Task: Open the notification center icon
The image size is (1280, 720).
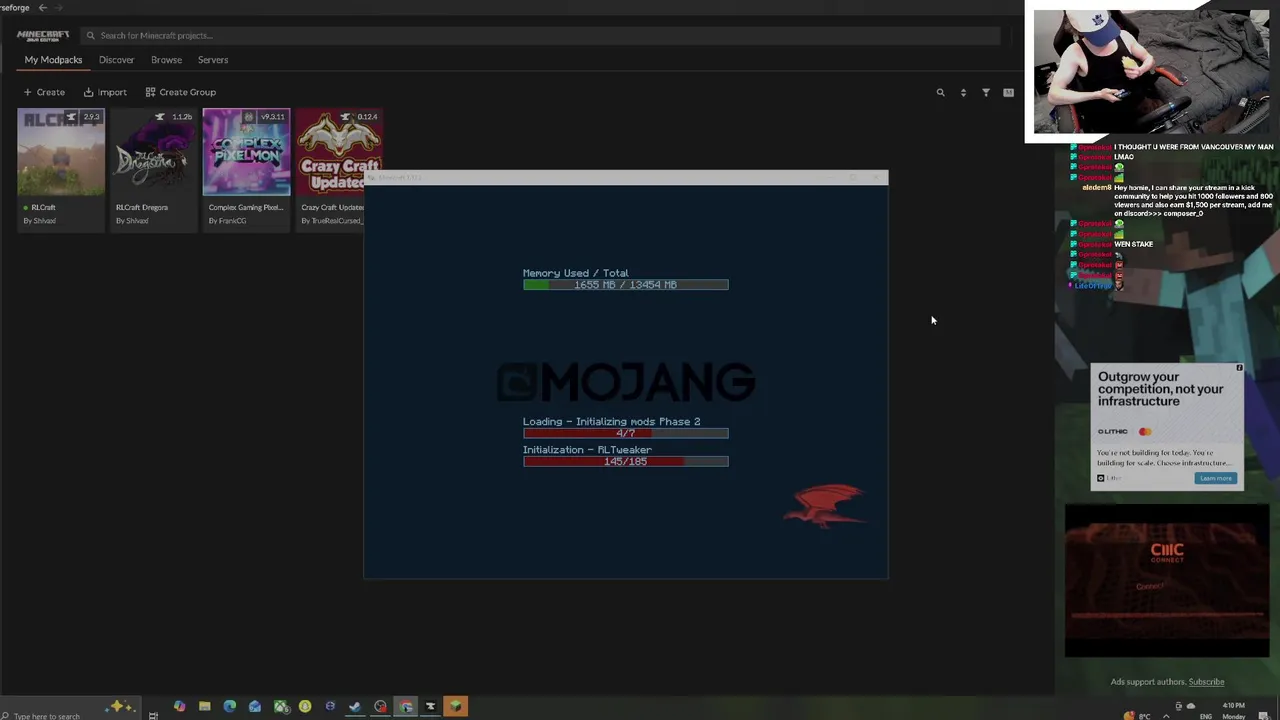Action: pyautogui.click(x=1265, y=715)
